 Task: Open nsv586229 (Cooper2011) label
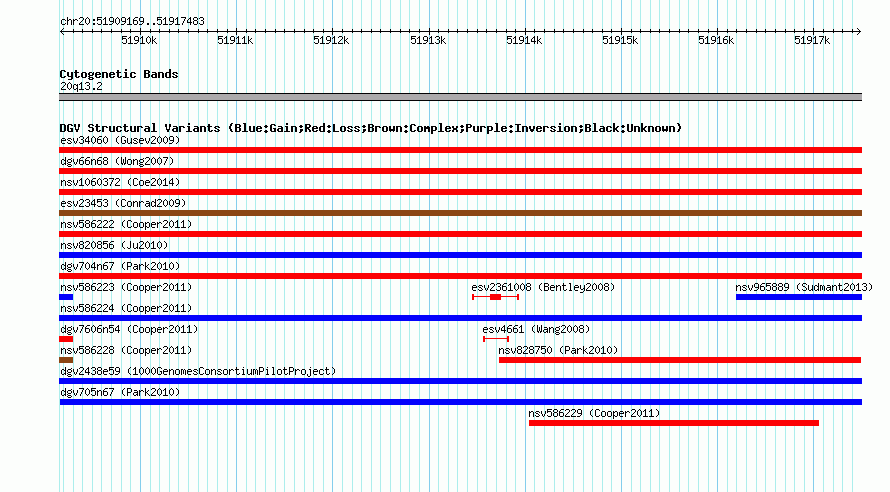[x=594, y=413]
